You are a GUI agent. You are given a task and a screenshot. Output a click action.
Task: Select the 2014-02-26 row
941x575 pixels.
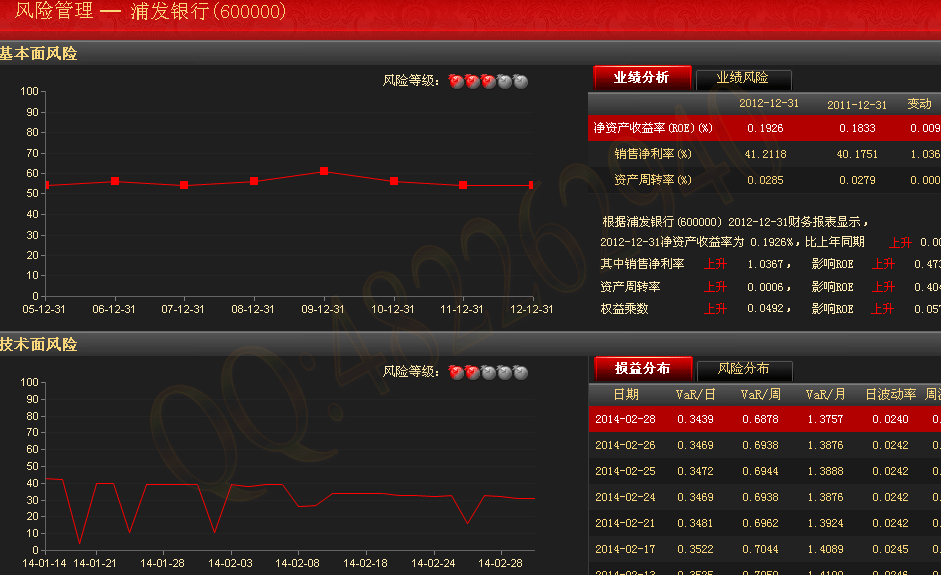point(765,445)
